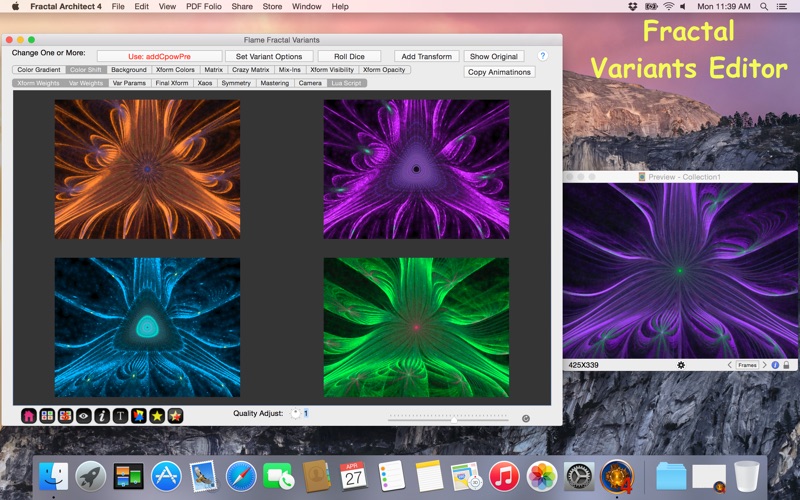Open the gear settings in Preview window
800x500 pixels.
click(x=681, y=365)
